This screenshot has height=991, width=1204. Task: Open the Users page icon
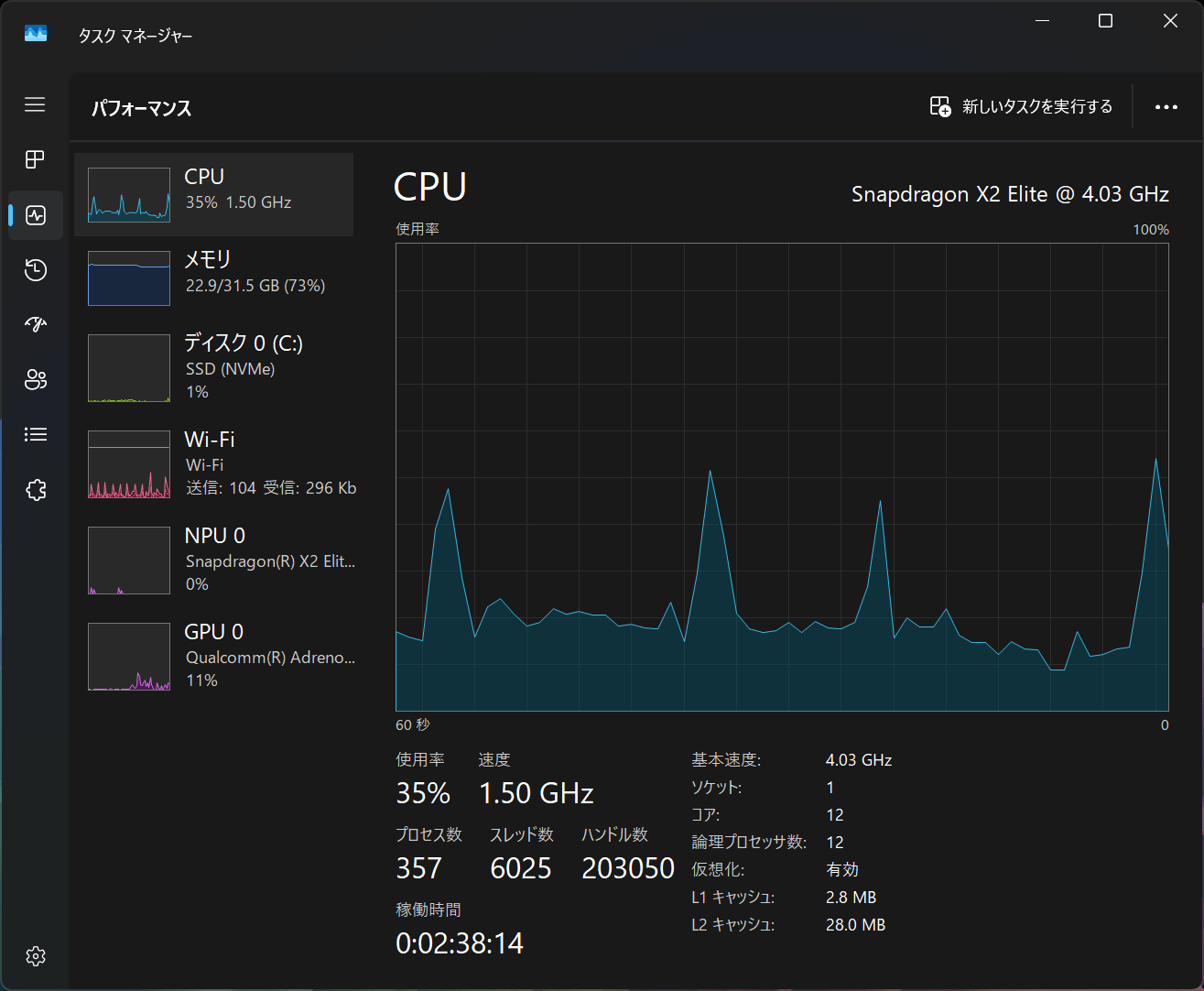(35, 379)
